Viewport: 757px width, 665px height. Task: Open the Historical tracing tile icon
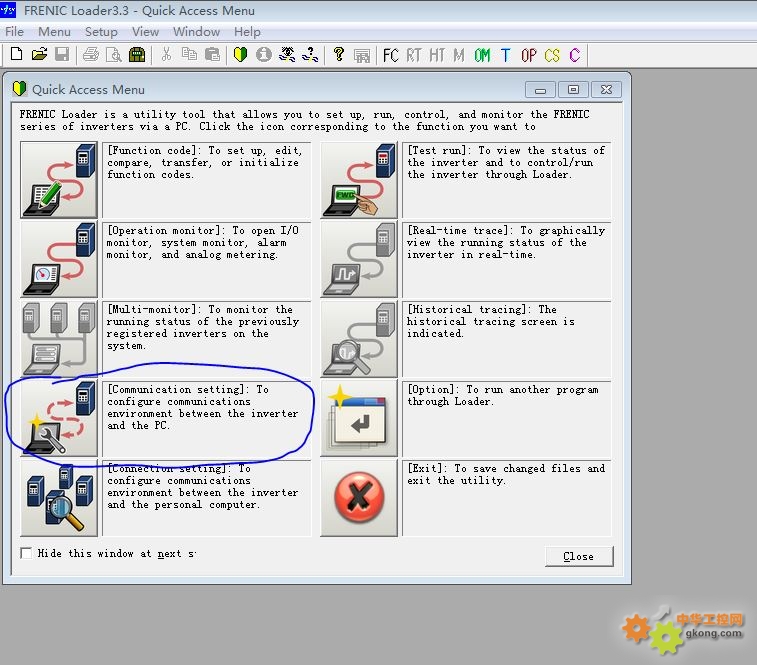point(359,339)
